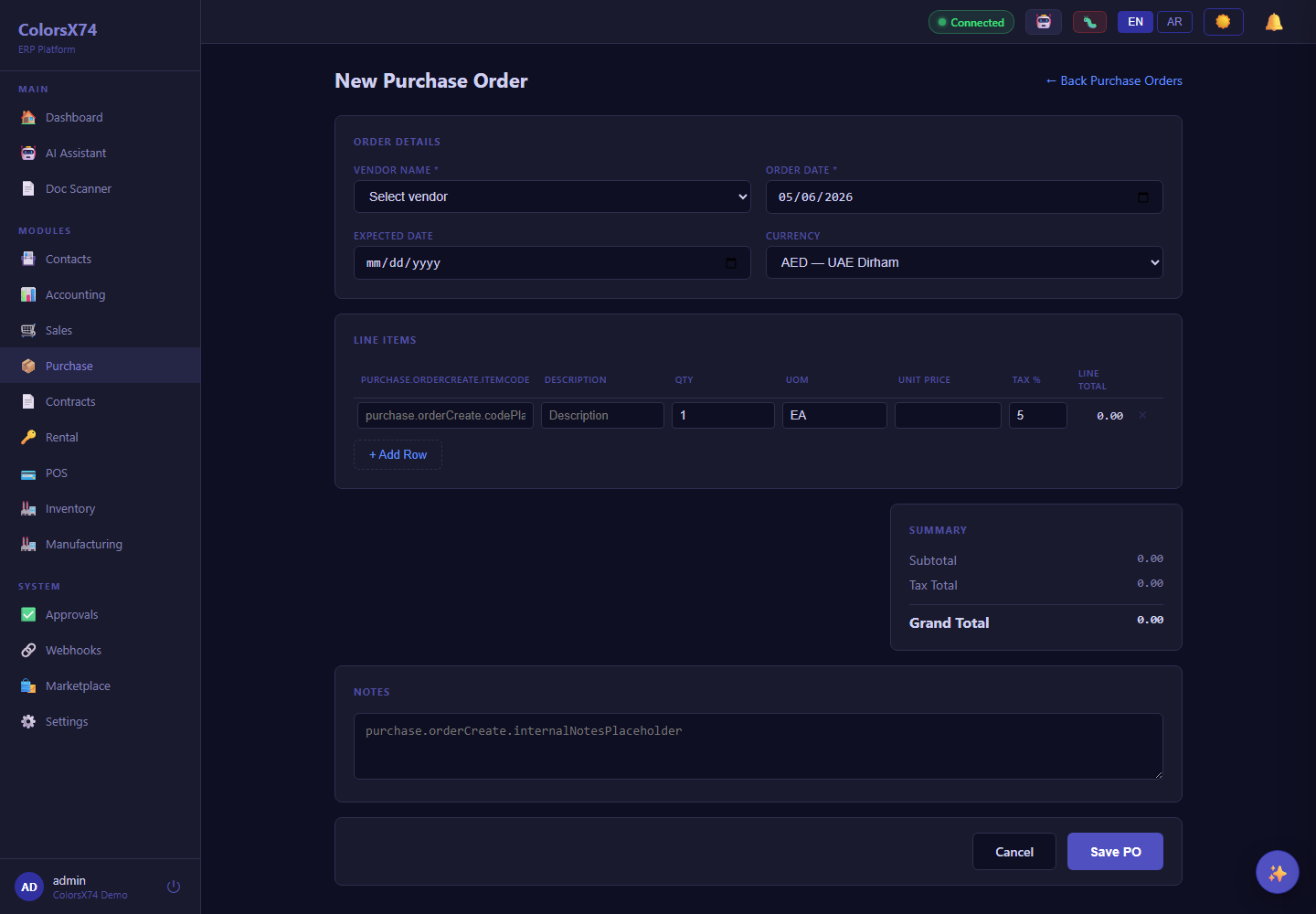
Task: Remove line item row with X icon
Action: (1142, 416)
